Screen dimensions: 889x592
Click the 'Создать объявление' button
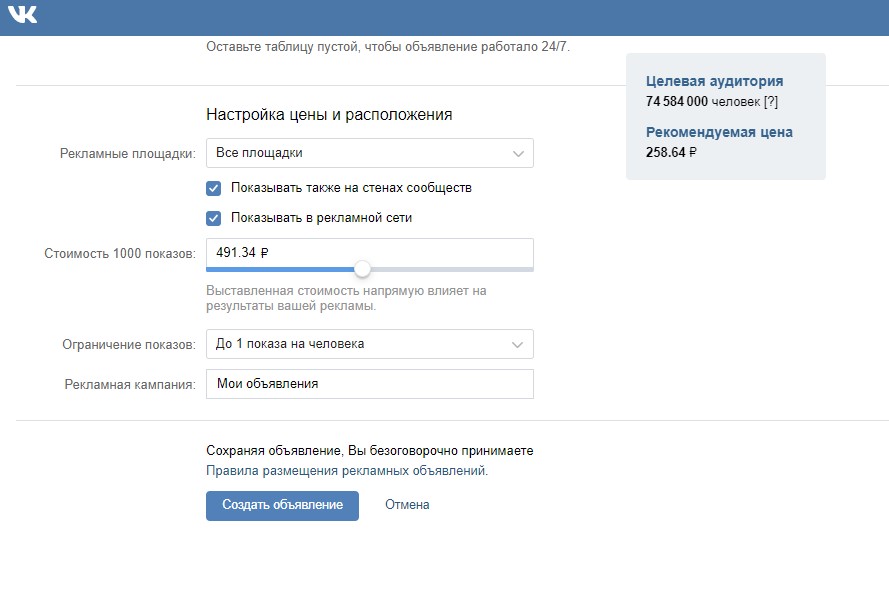(x=282, y=505)
